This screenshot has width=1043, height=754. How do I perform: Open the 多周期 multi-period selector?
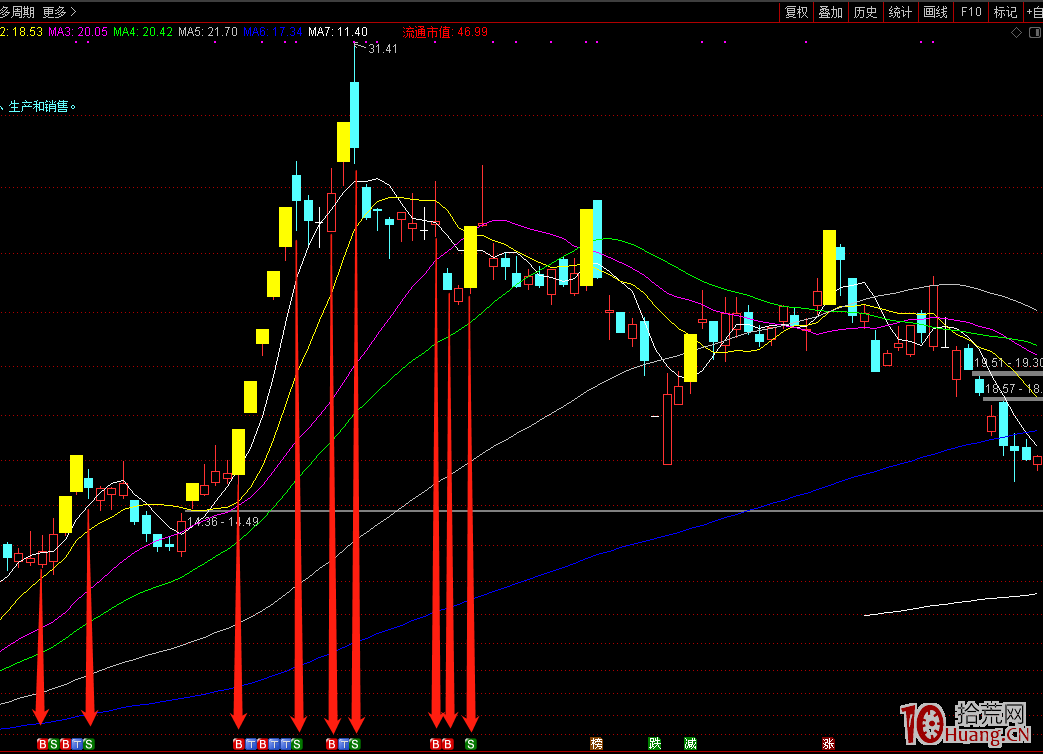coord(17,12)
